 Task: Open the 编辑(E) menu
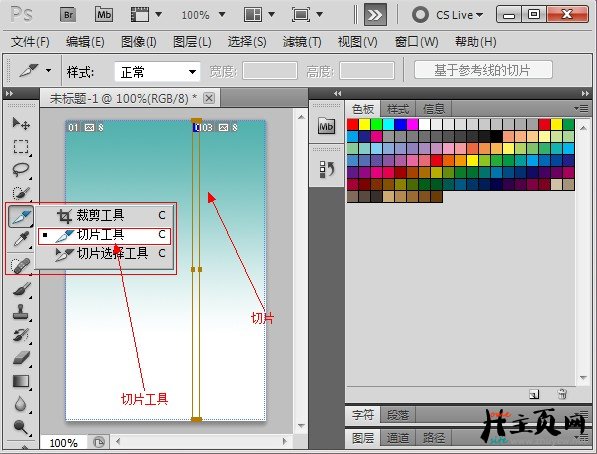85,42
